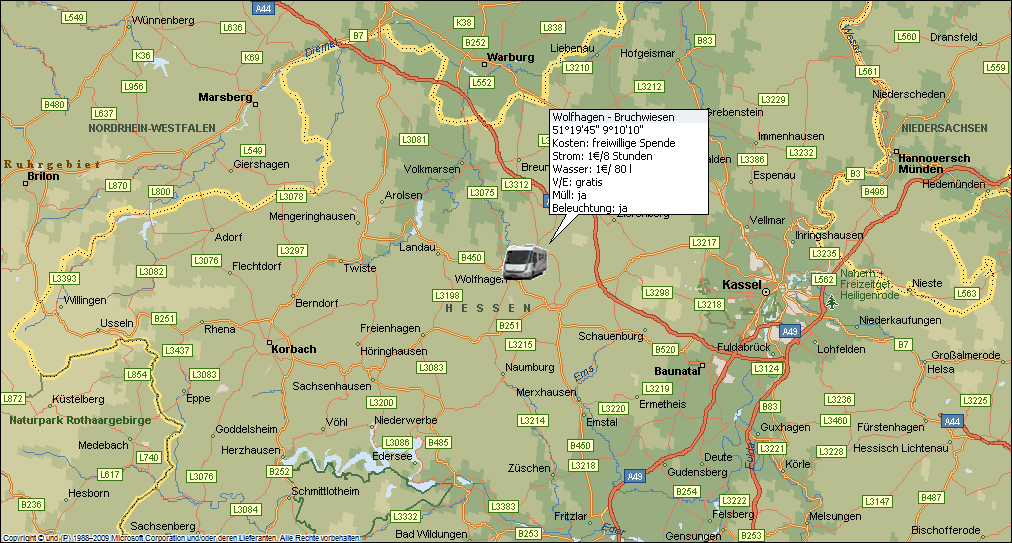Click the Marsberg city label
Viewport: 1012px width, 543px height.
point(225,97)
